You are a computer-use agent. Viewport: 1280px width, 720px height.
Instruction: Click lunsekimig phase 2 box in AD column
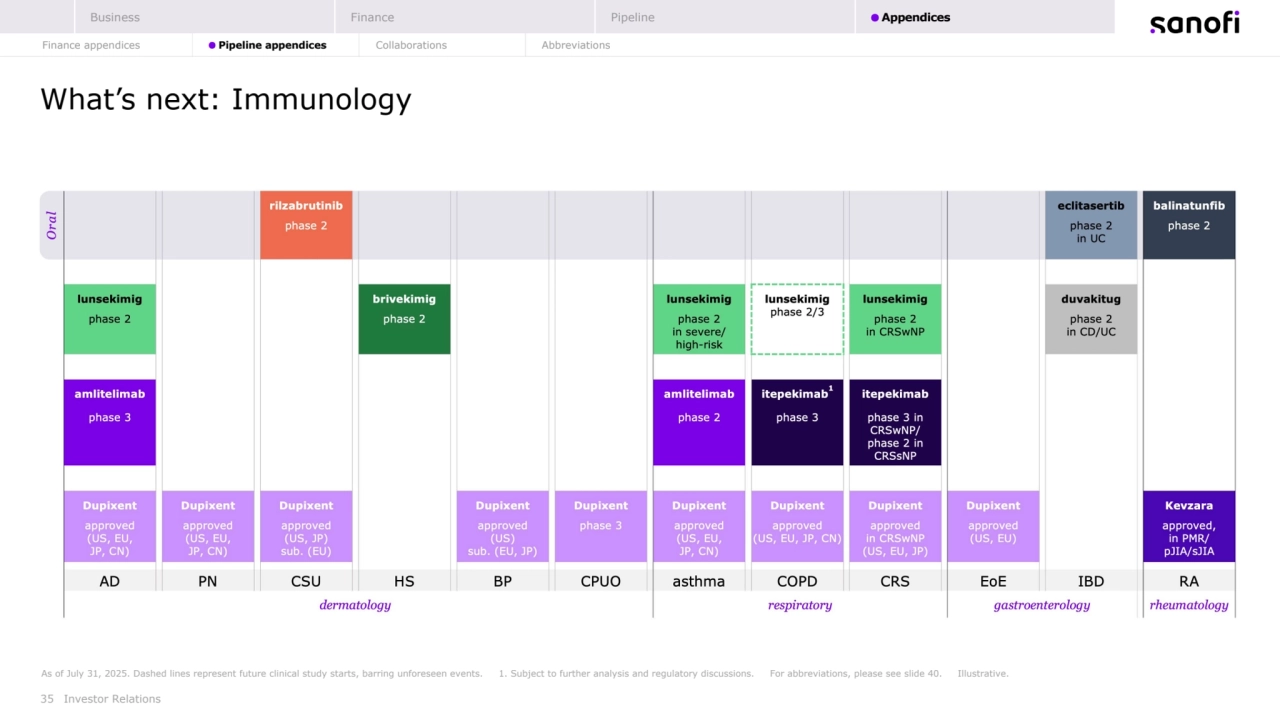pos(110,319)
